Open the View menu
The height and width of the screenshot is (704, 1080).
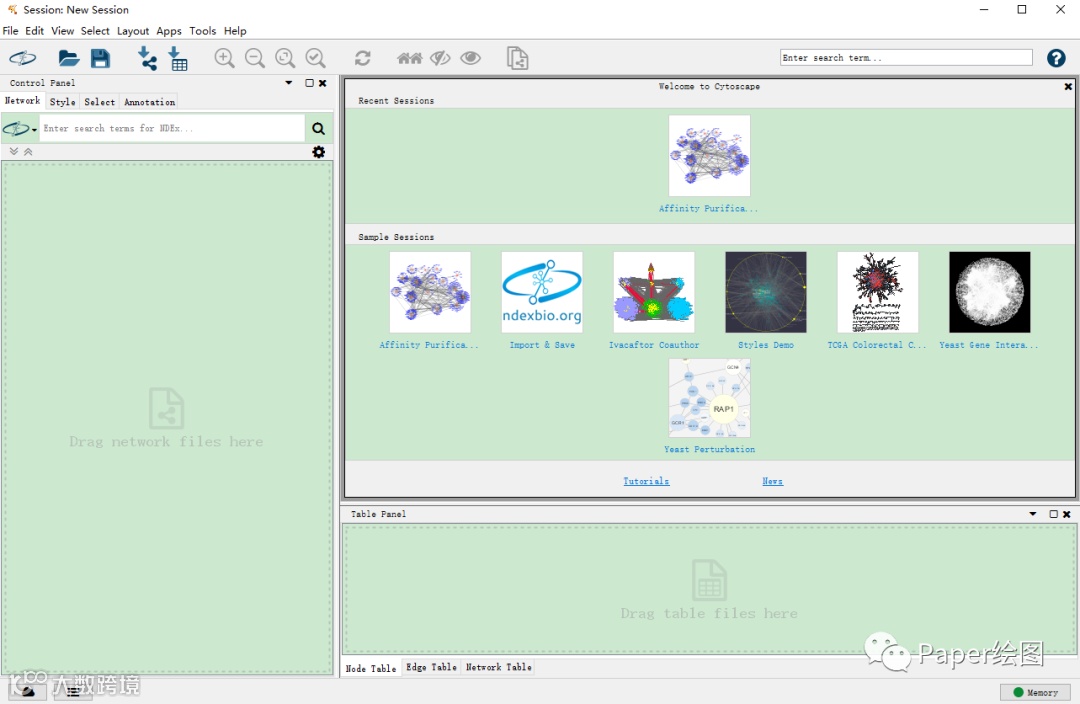point(62,31)
